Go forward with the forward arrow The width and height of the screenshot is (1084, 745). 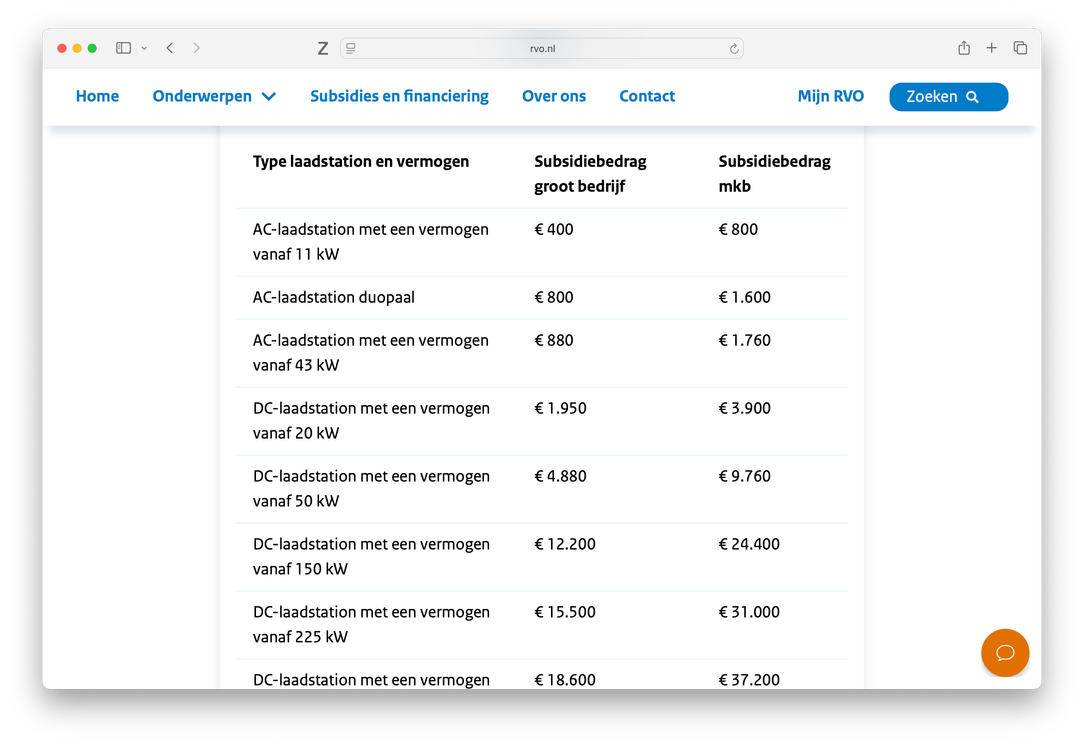tap(196, 48)
